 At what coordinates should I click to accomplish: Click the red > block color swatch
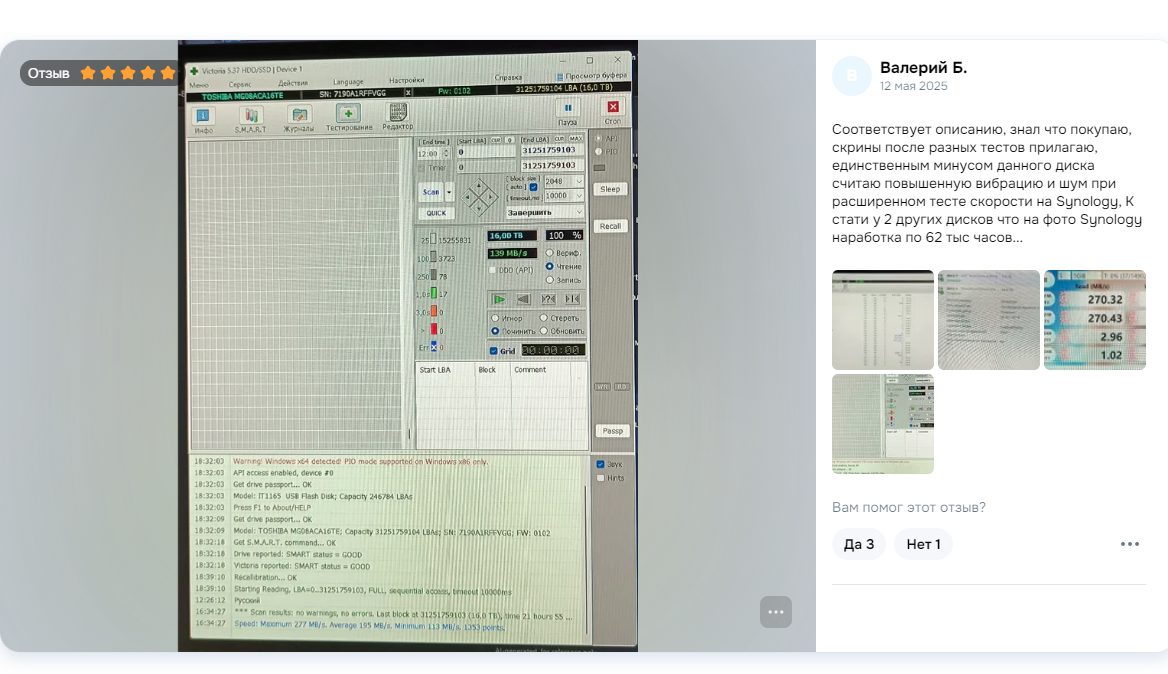coord(434,329)
